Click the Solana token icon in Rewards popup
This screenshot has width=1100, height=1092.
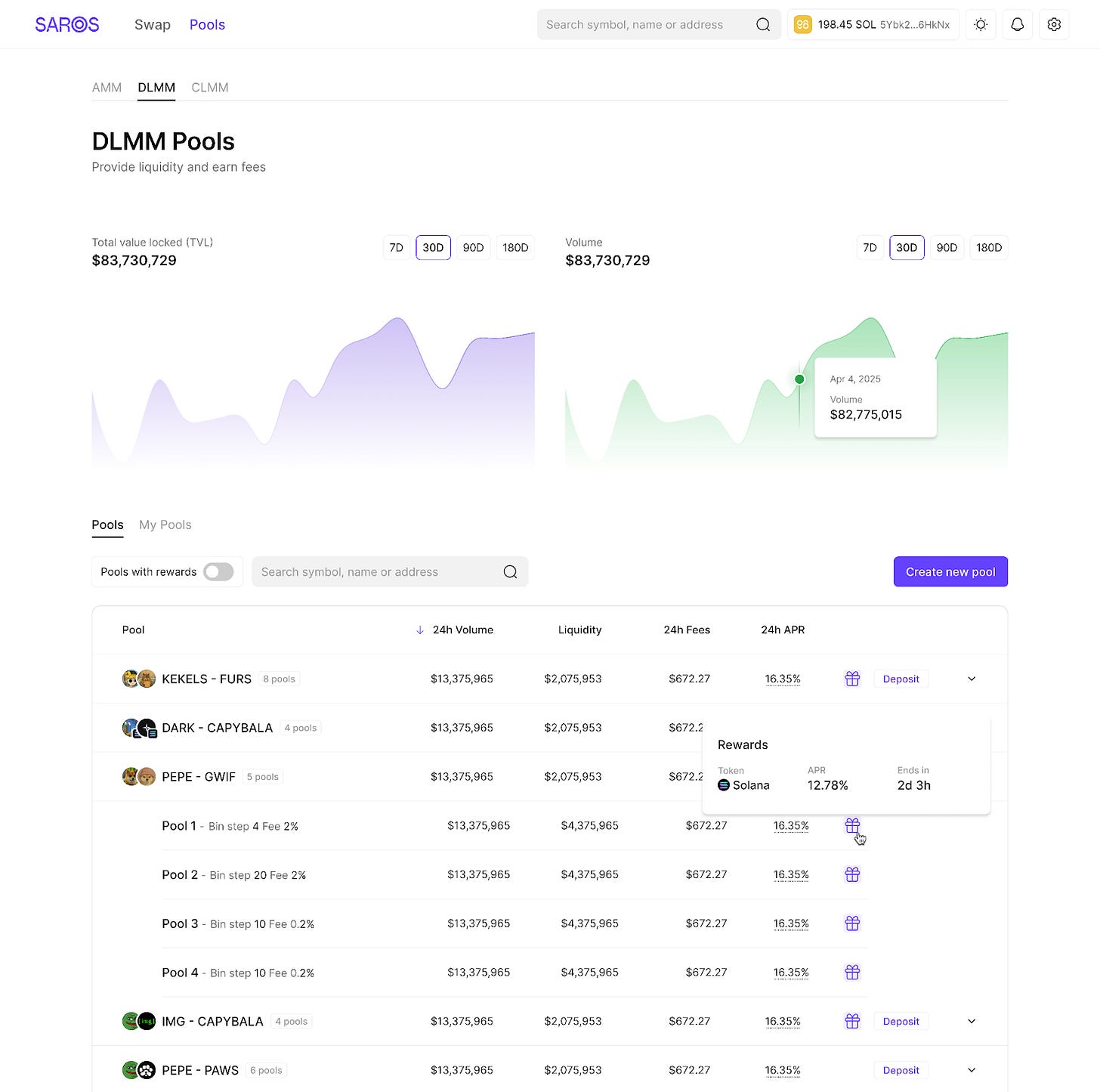click(724, 785)
